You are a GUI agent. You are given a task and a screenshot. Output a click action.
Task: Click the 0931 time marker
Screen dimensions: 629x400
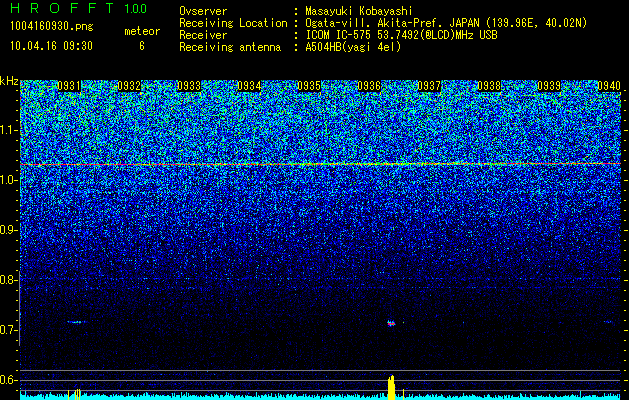pyautogui.click(x=69, y=86)
